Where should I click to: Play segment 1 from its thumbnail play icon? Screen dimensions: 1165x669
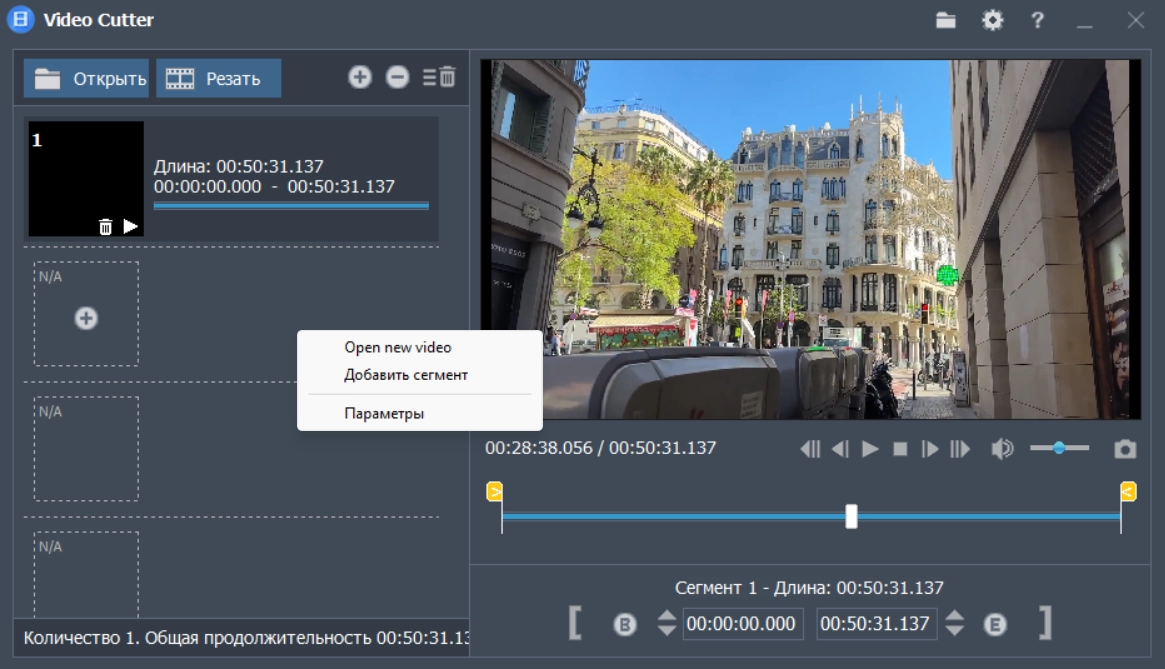click(131, 226)
